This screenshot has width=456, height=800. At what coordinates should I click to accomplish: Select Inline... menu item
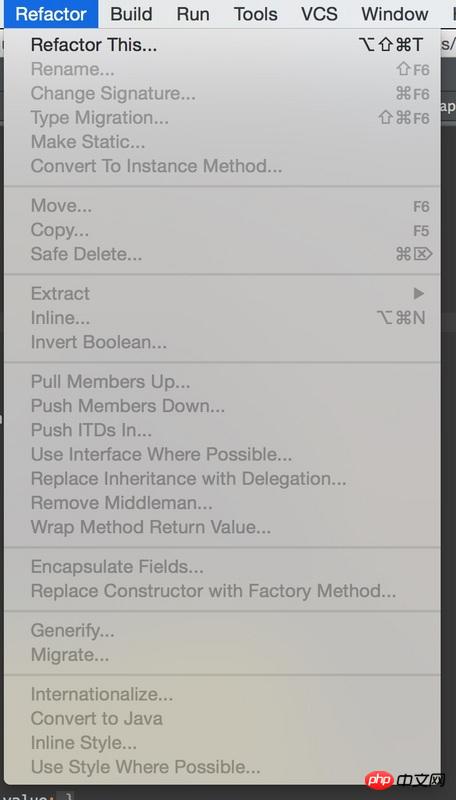pyautogui.click(x=222, y=318)
